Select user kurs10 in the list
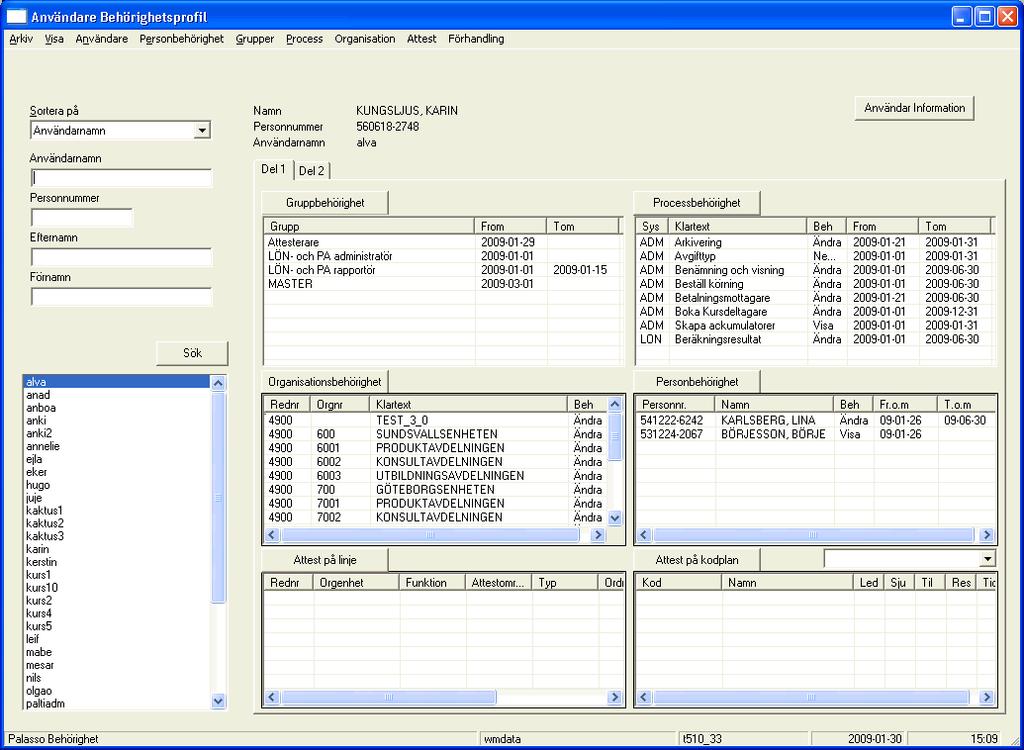1024x750 pixels. pos(117,588)
